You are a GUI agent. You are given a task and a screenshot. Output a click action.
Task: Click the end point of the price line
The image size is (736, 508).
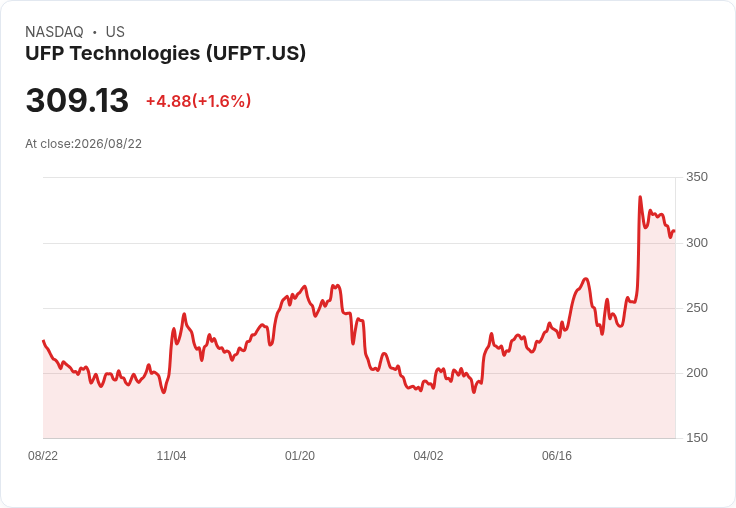tap(675, 231)
